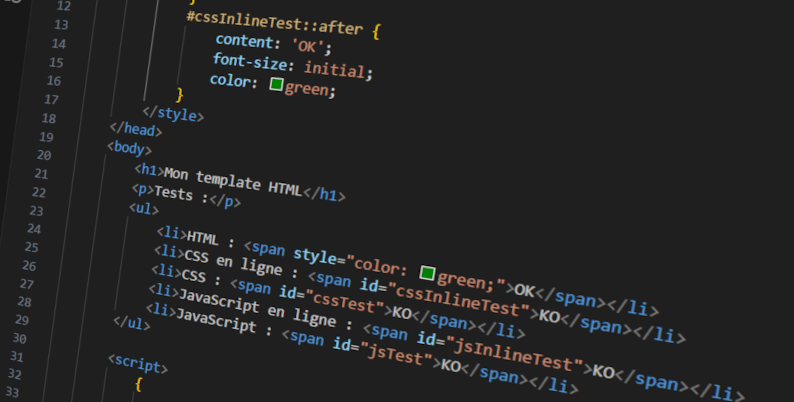The height and width of the screenshot is (402, 794).
Task: Select line number 13 in the gutter
Action: (x=61, y=25)
